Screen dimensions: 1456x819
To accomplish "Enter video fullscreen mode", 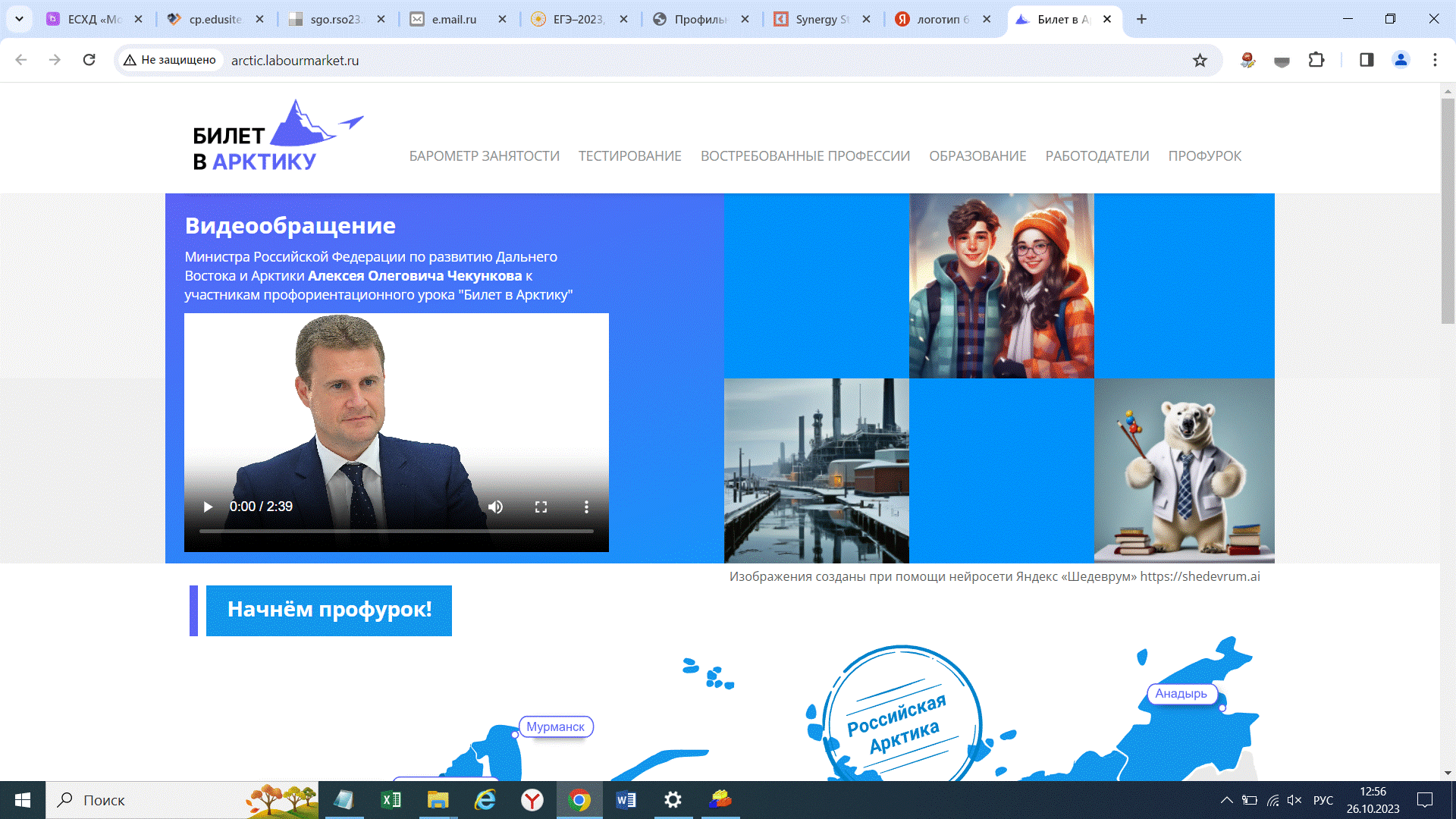I will (x=541, y=507).
